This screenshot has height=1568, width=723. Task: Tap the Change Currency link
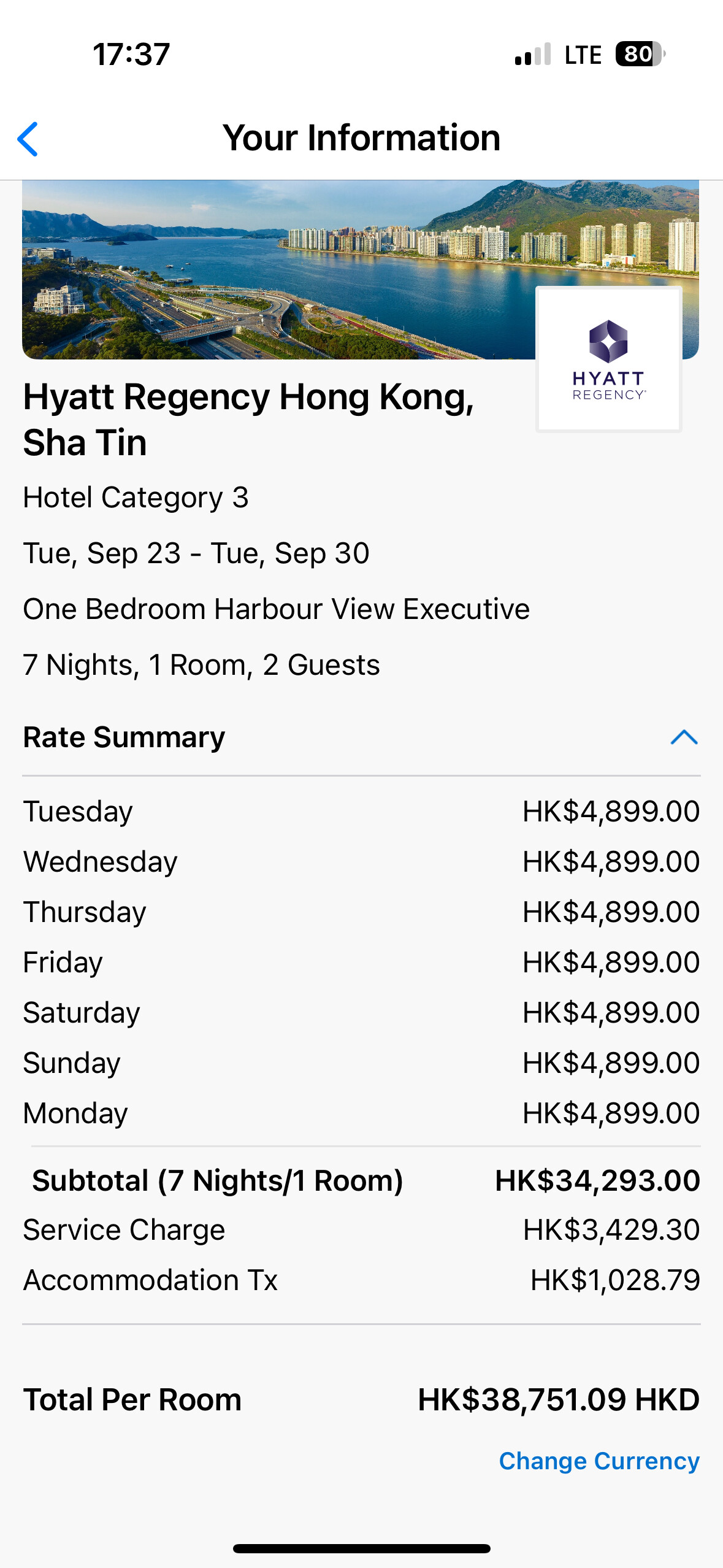coord(599,1461)
